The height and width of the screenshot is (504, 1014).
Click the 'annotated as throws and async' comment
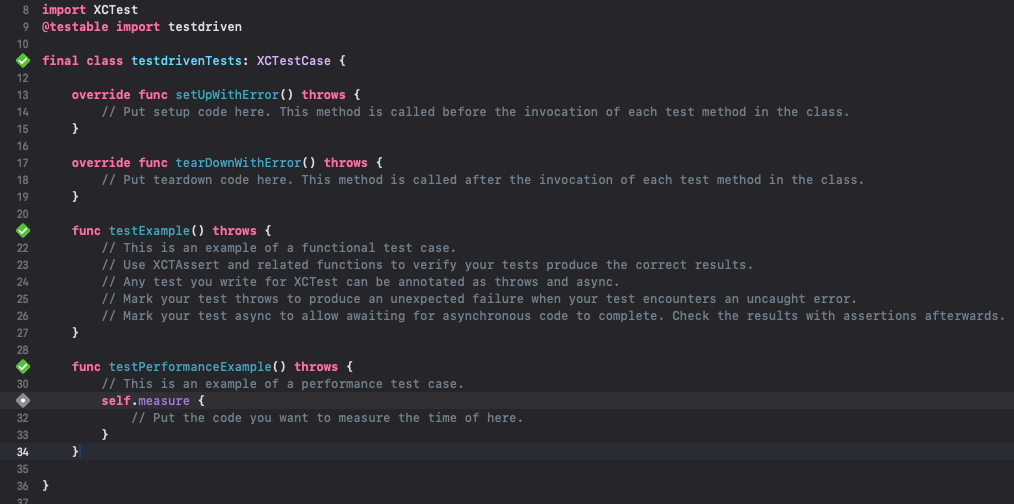click(360, 281)
